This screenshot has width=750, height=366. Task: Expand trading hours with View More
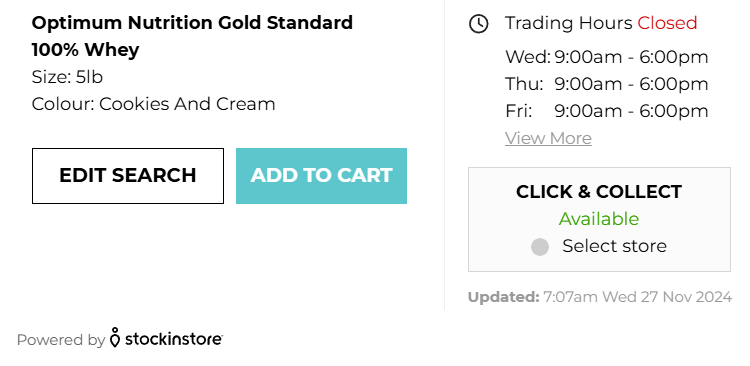click(x=548, y=138)
